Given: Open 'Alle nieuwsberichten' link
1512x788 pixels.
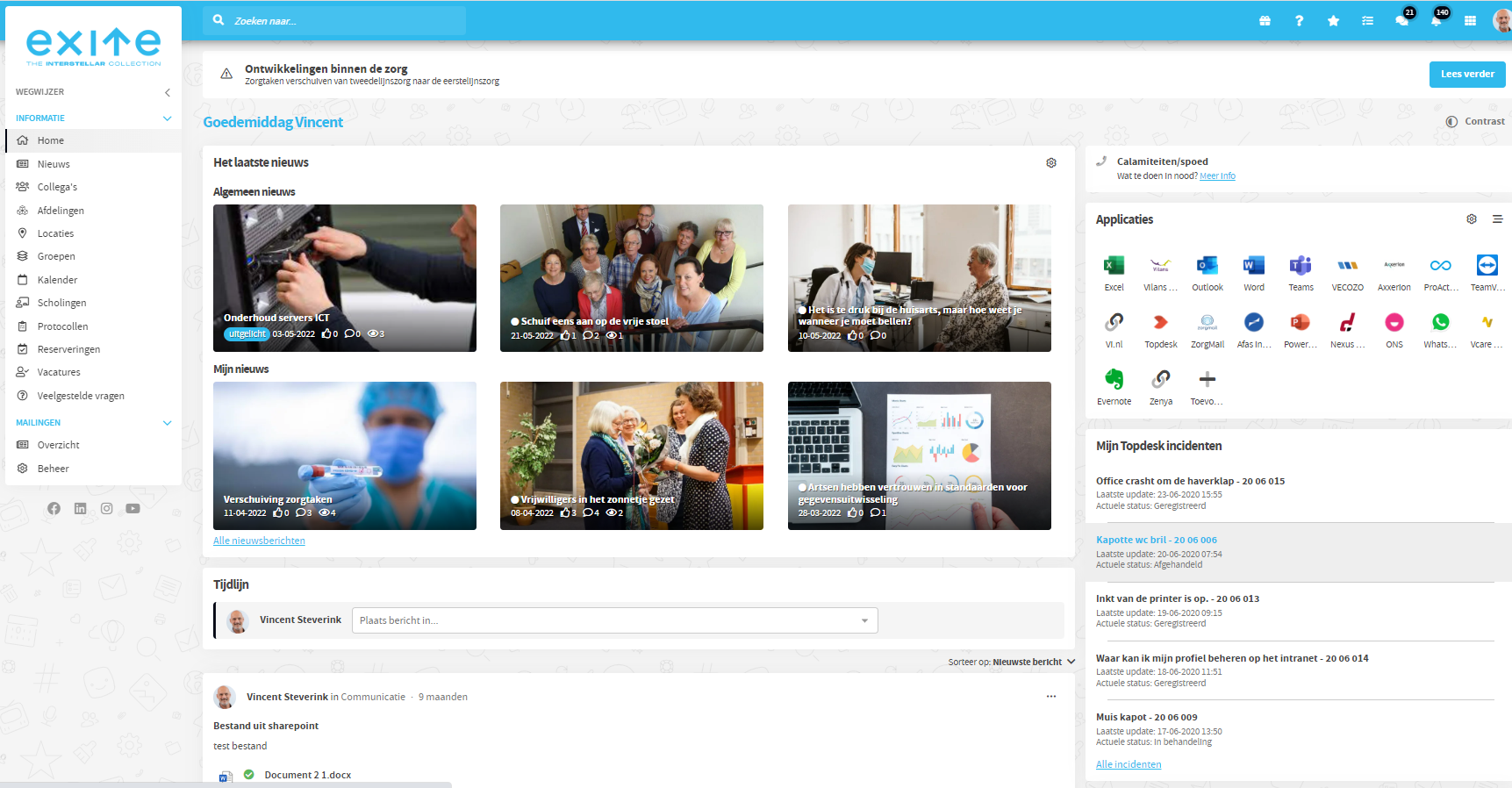Looking at the screenshot, I should click(259, 541).
